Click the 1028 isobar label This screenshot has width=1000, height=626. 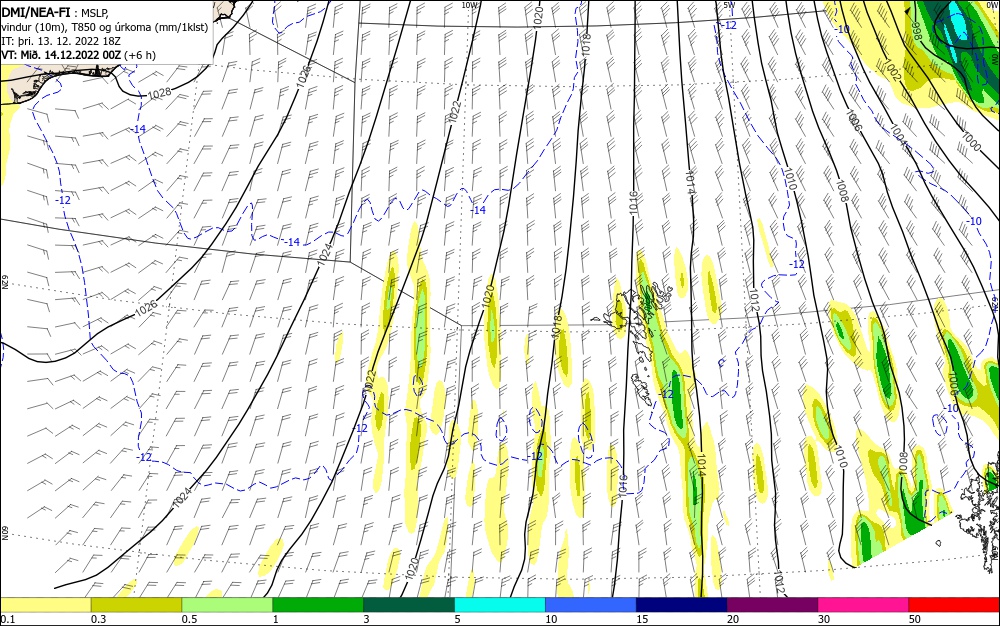159,93
